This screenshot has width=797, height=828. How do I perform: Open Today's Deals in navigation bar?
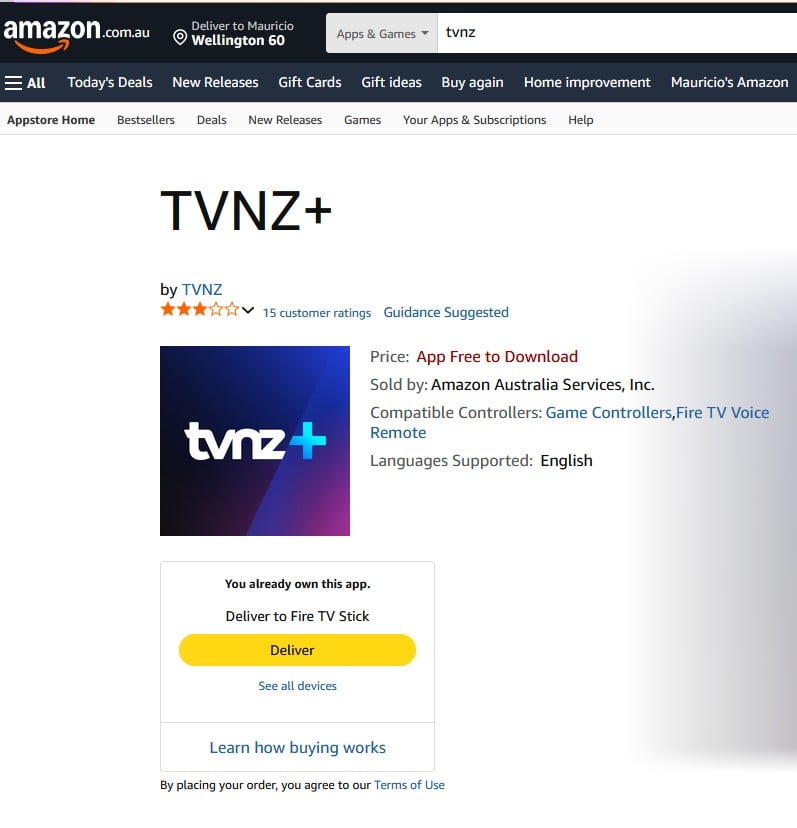pos(110,82)
